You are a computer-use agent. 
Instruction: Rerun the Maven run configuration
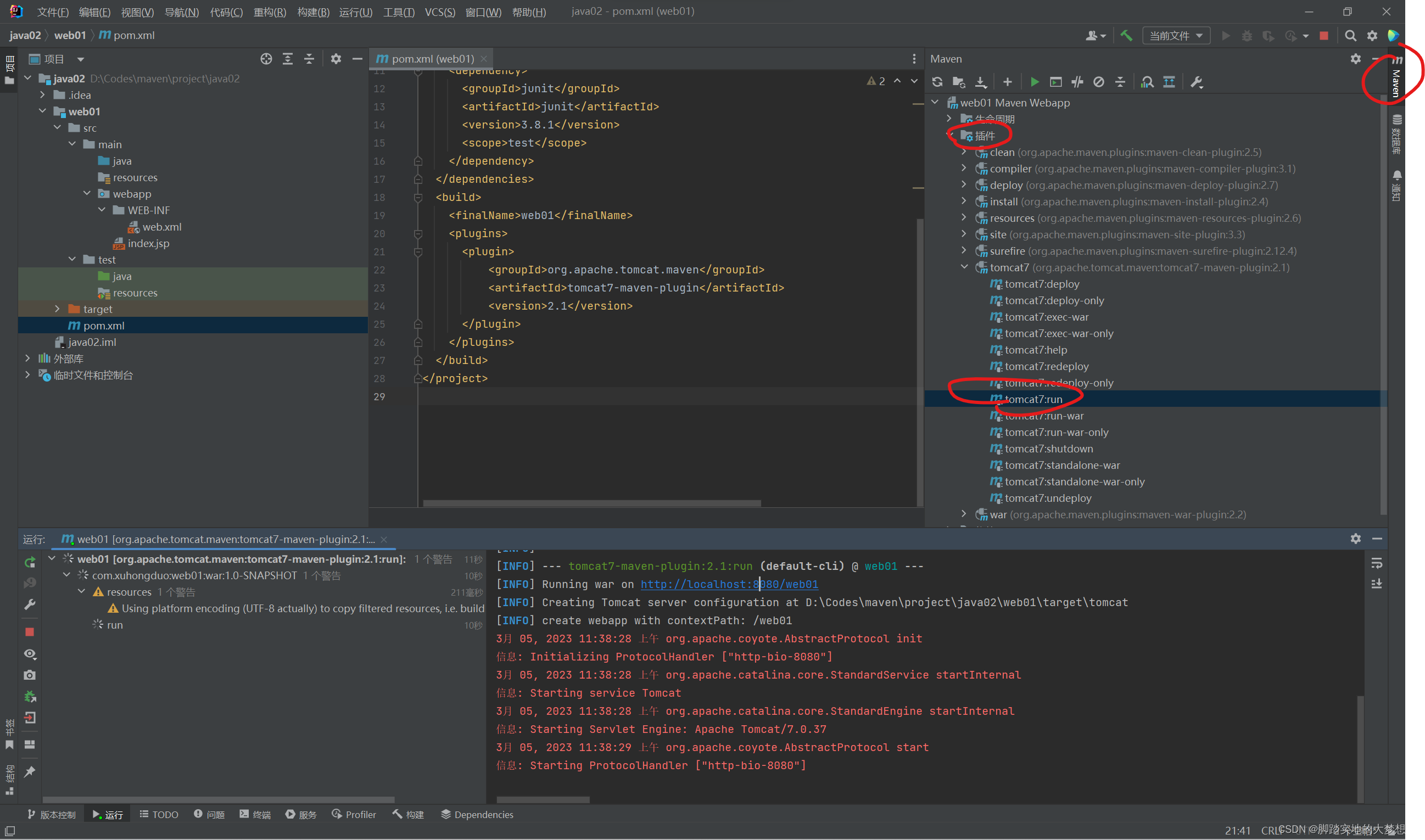[x=30, y=562]
